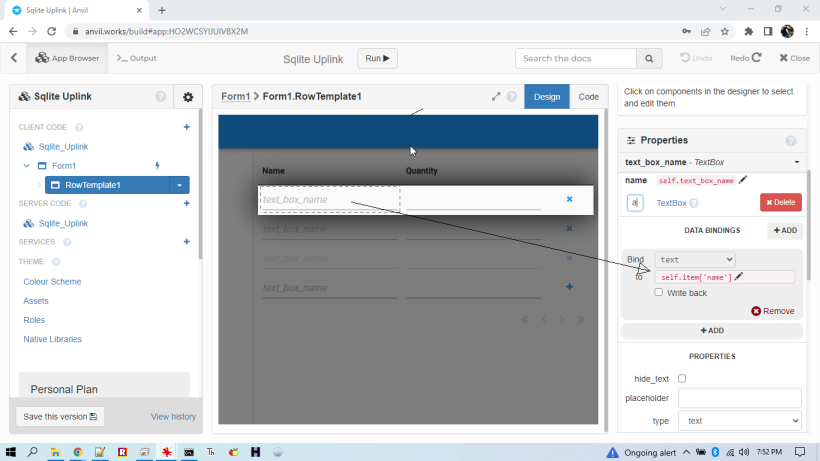
Task: Add a new service with plus icon
Action: click(186, 242)
